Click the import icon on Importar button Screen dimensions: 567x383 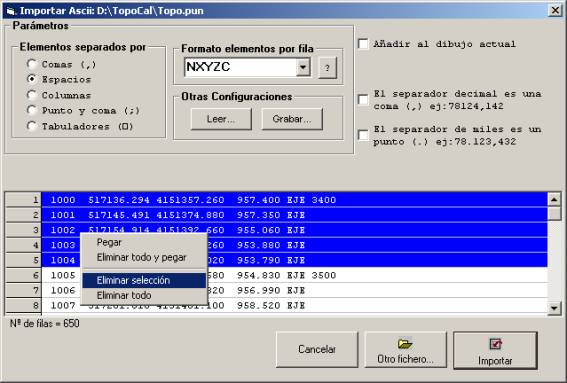pos(495,344)
